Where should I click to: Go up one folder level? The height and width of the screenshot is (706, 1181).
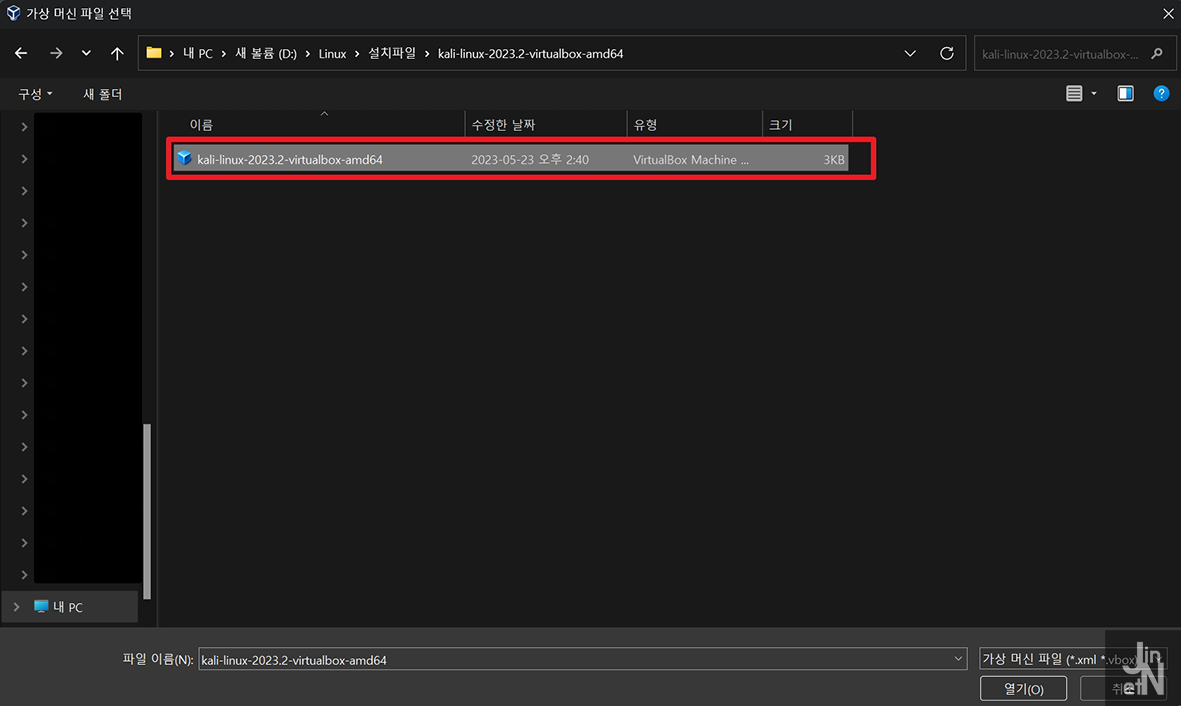point(117,53)
